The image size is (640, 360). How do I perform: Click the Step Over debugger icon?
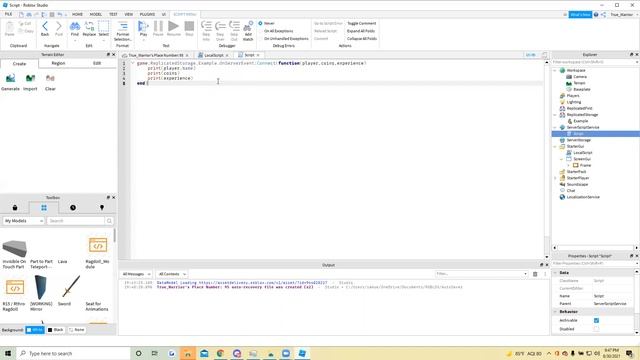pyautogui.click(x=220, y=31)
